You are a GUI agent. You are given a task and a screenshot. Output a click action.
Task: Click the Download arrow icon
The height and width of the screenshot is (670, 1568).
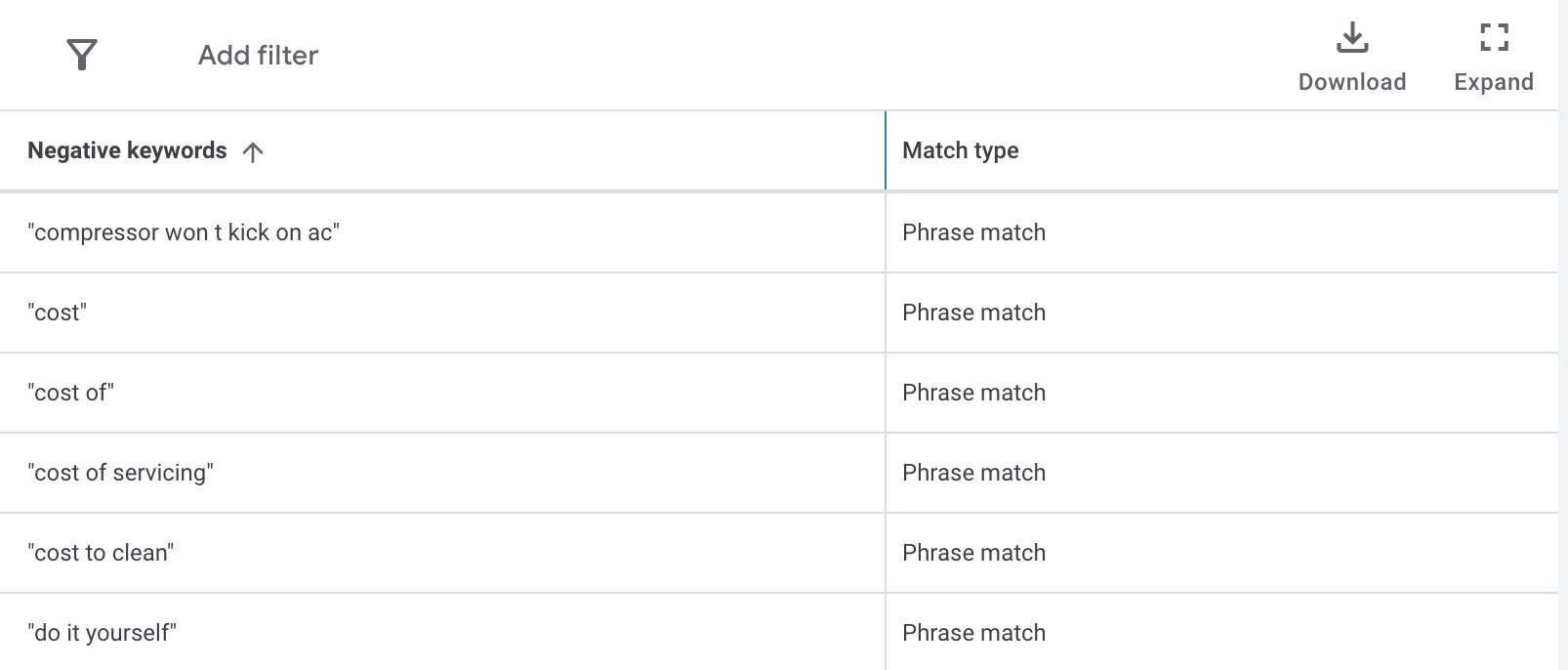tap(1351, 38)
